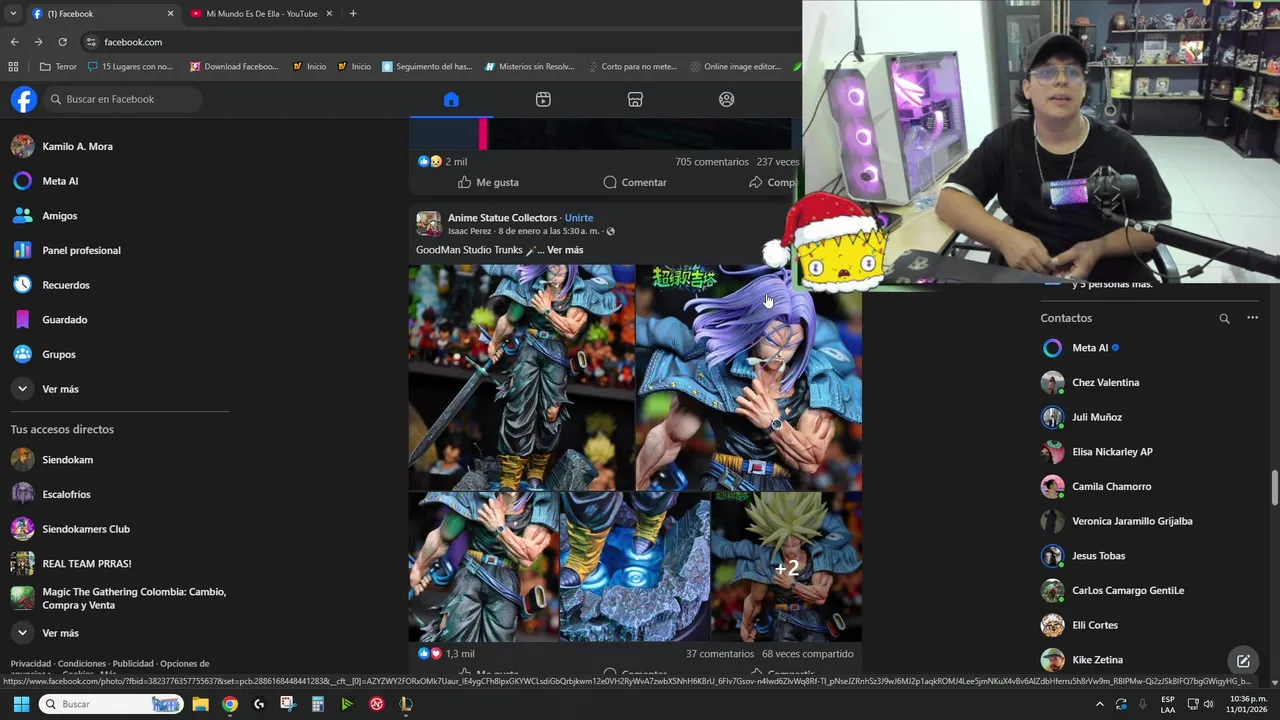Open the tab search dropdown arrow
This screenshot has width=1280, height=720.
click(13, 14)
